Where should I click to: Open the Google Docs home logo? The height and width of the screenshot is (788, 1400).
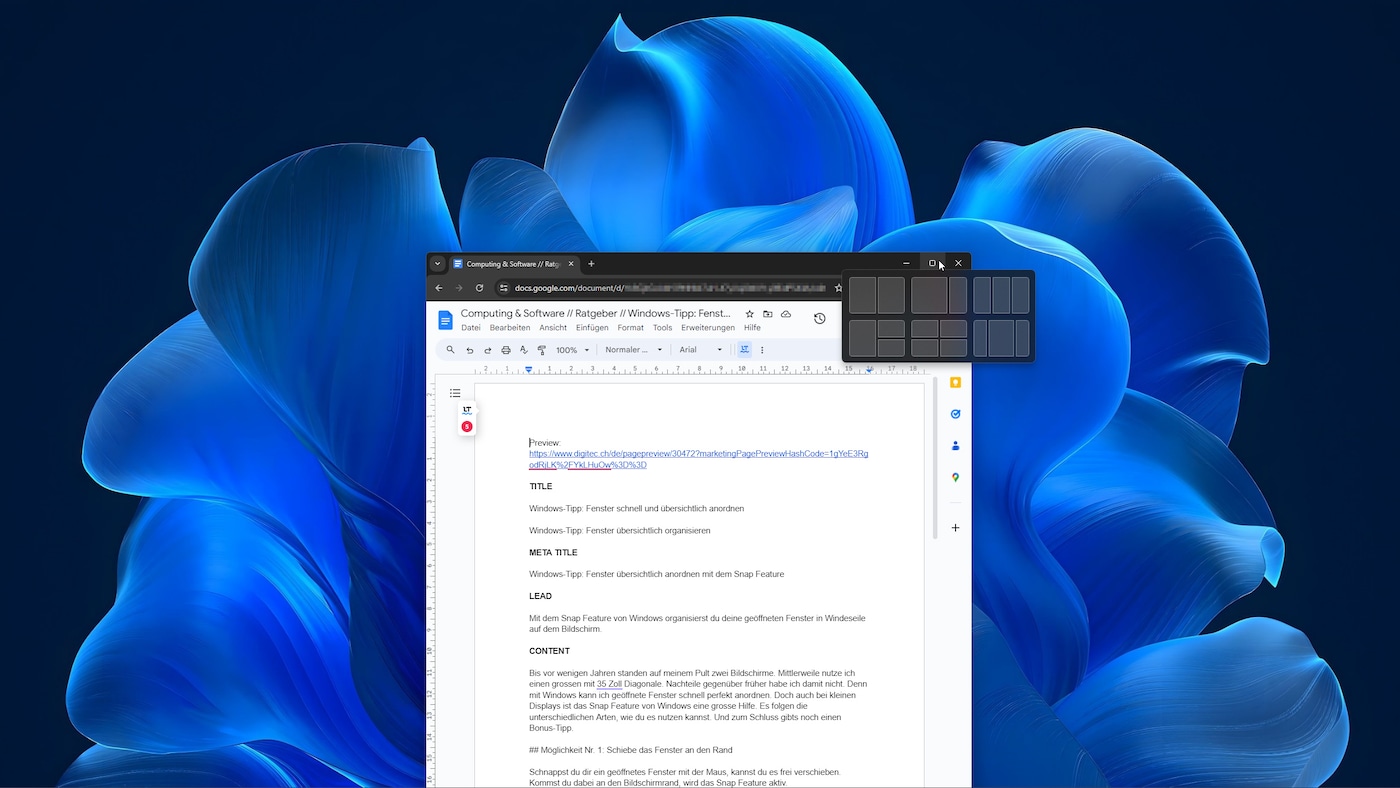(446, 320)
